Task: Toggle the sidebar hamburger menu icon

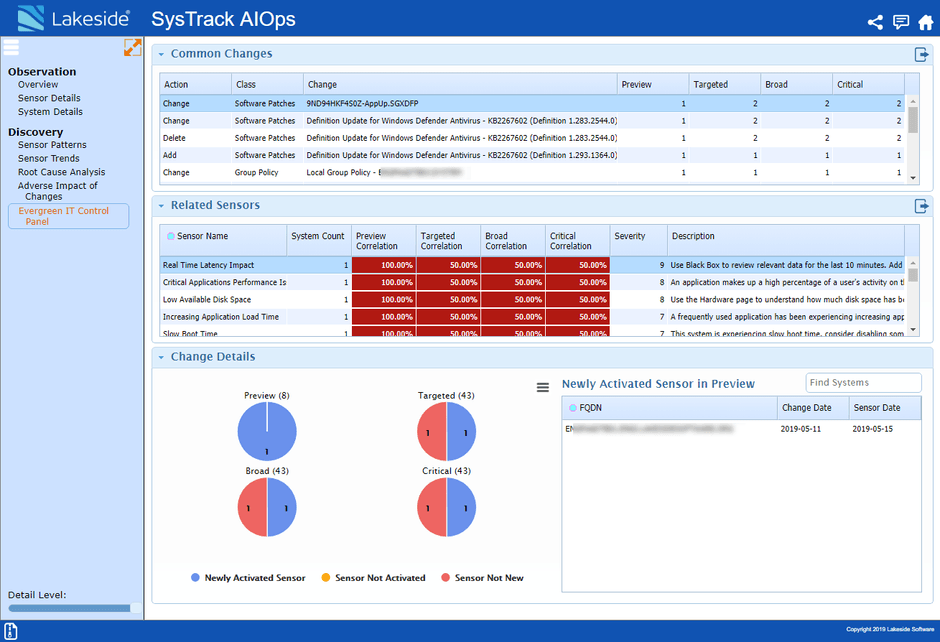Action: pyautogui.click(x=11, y=47)
